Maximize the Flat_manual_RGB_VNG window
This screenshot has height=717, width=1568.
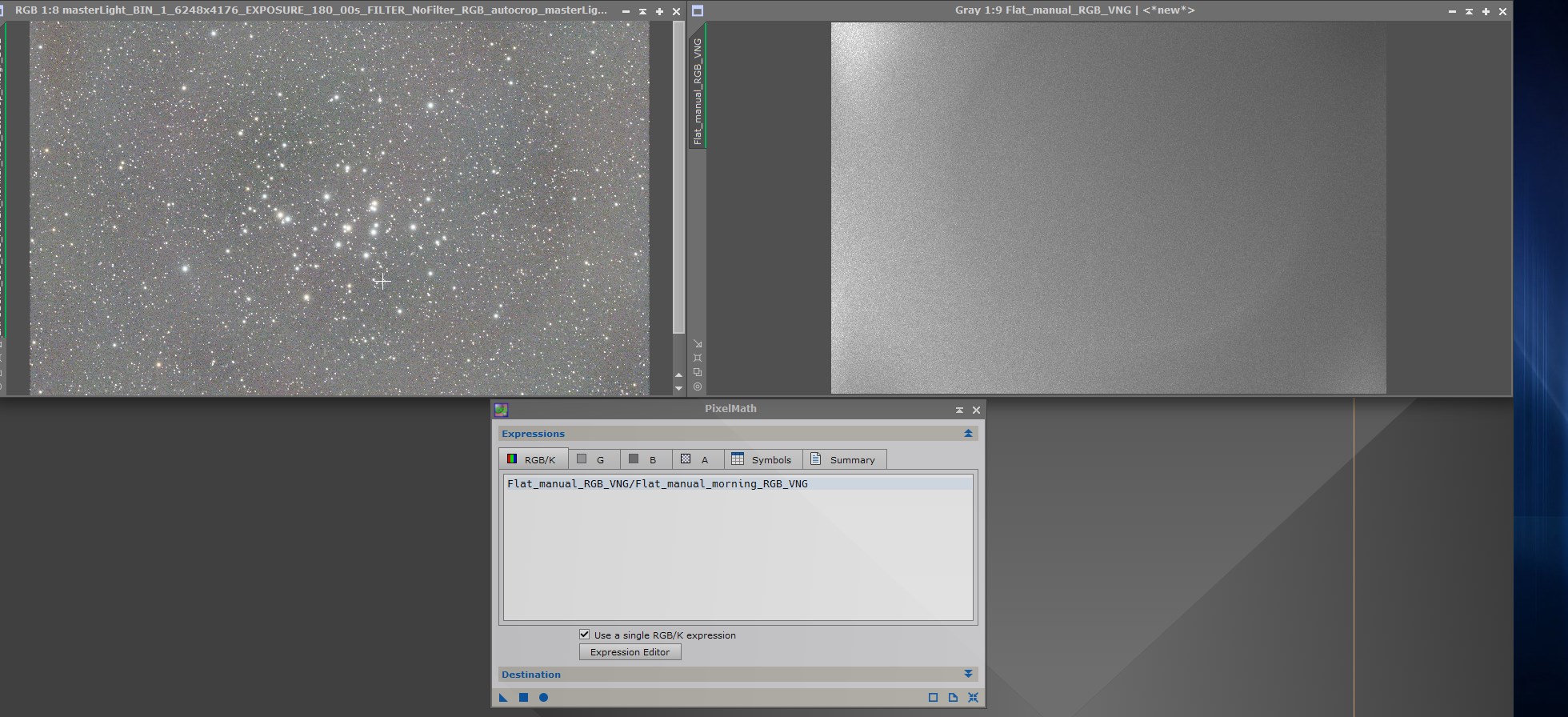[1486, 11]
